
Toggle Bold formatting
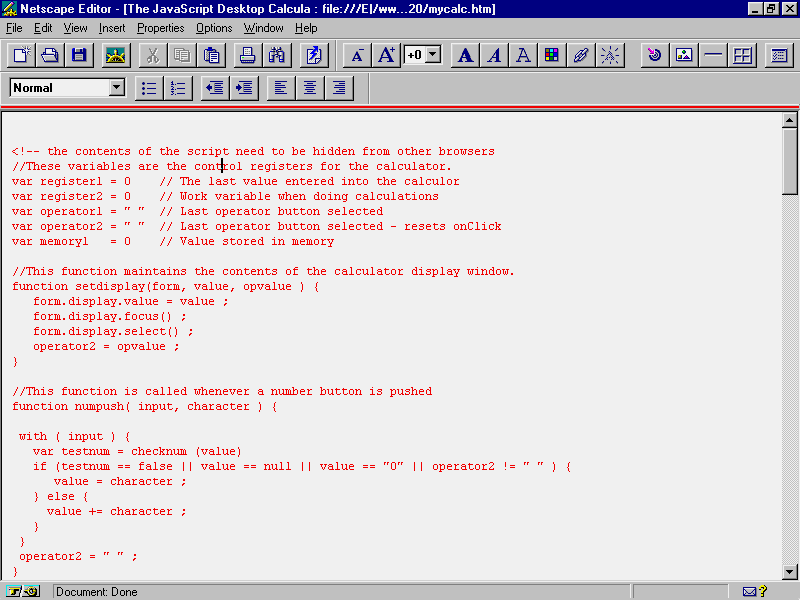465,55
